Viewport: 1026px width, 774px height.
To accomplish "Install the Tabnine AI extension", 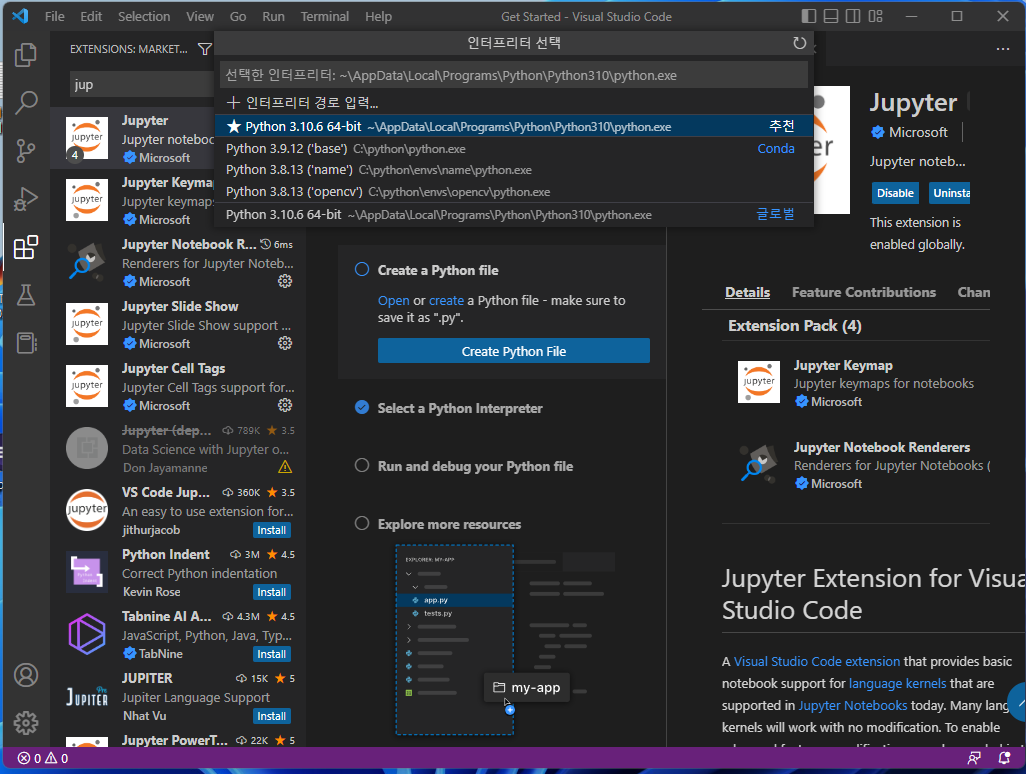I will (x=272, y=654).
